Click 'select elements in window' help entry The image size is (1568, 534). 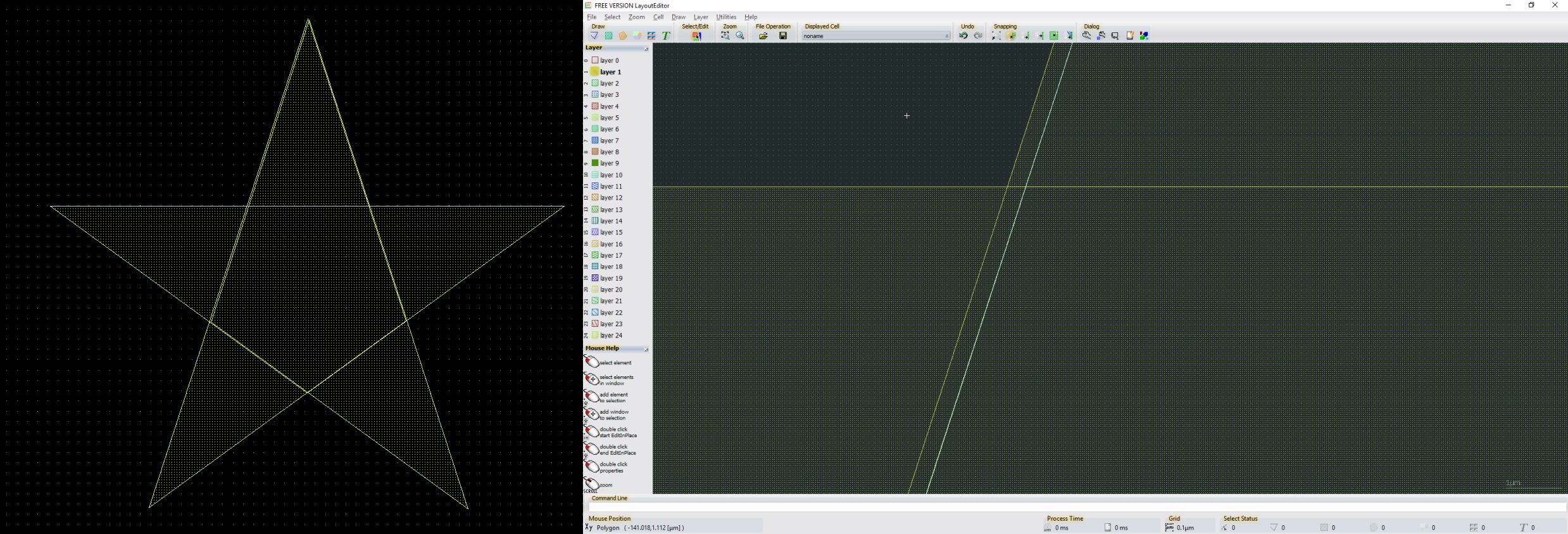tap(609, 379)
